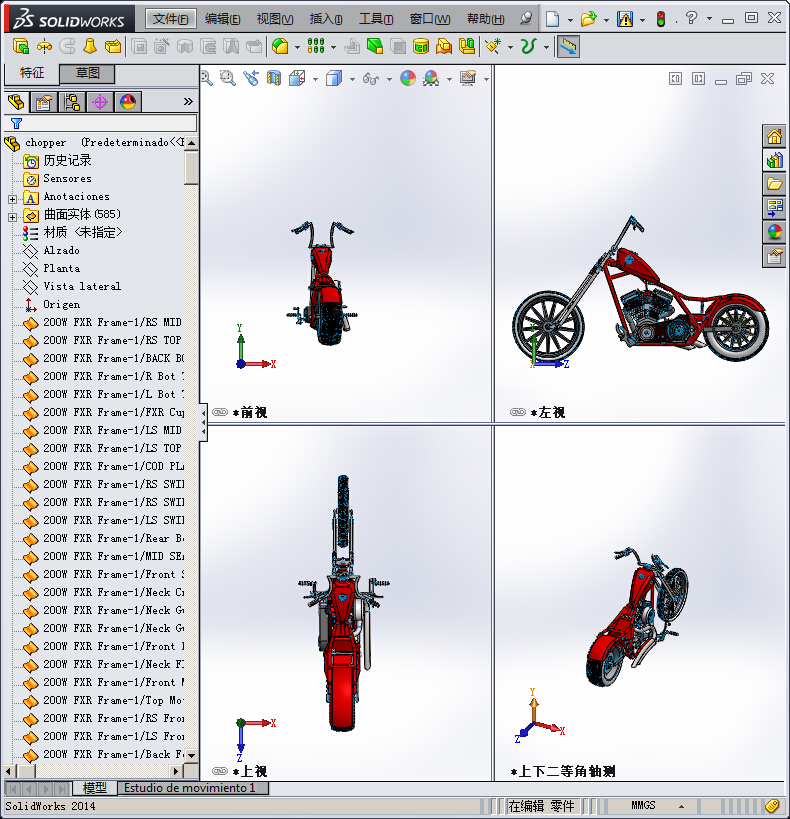Click the Display Style cube icon

click(334, 78)
